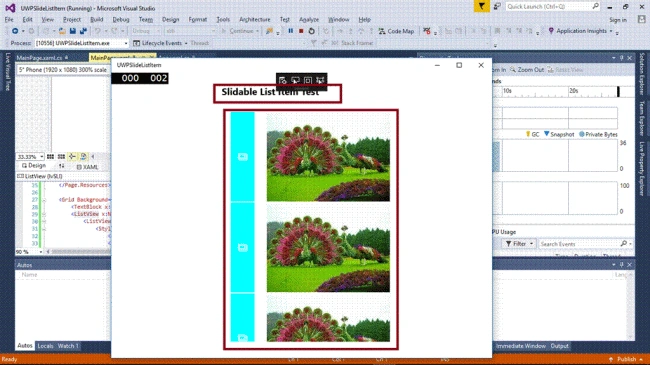
Task: Click first grid snapping icon in designer
Action: pos(50,156)
